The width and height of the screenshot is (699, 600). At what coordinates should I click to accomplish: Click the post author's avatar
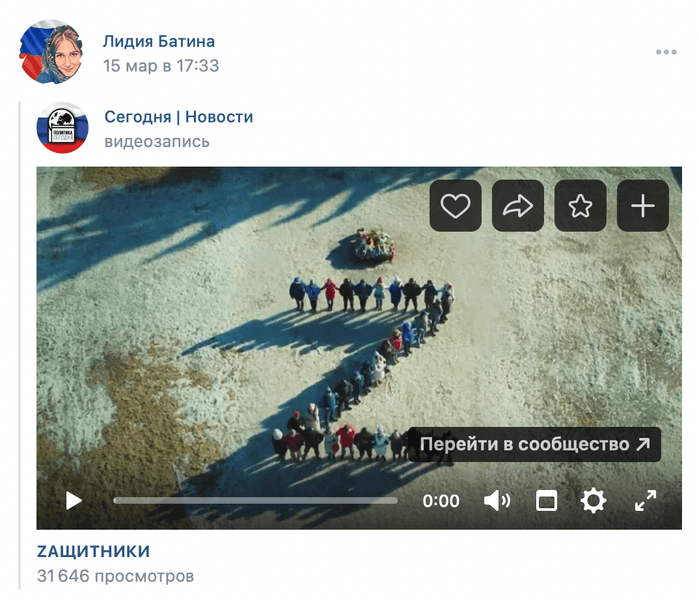(51, 51)
